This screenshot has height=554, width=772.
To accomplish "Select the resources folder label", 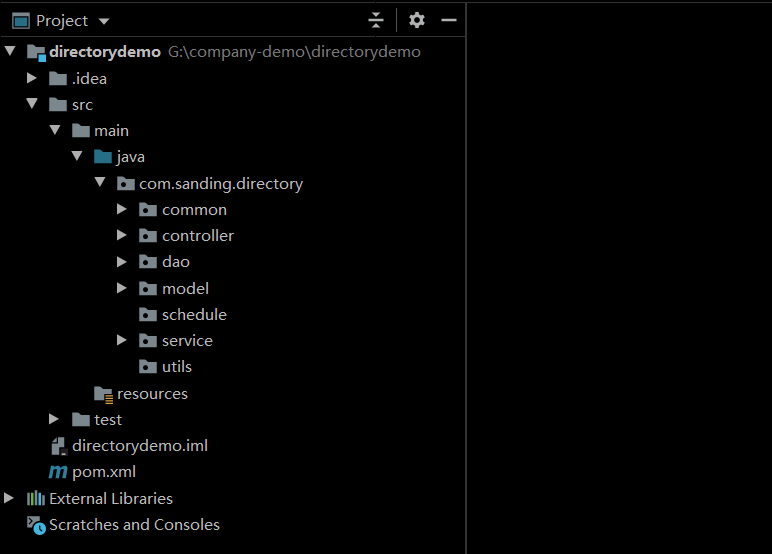I will (152, 394).
